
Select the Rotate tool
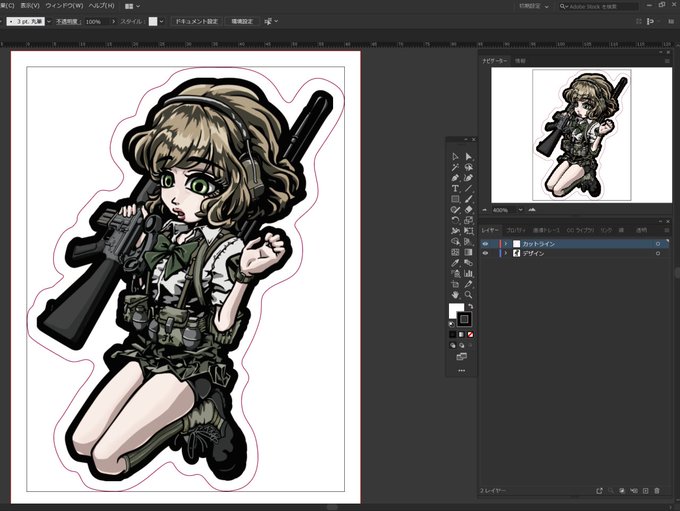(x=455, y=220)
